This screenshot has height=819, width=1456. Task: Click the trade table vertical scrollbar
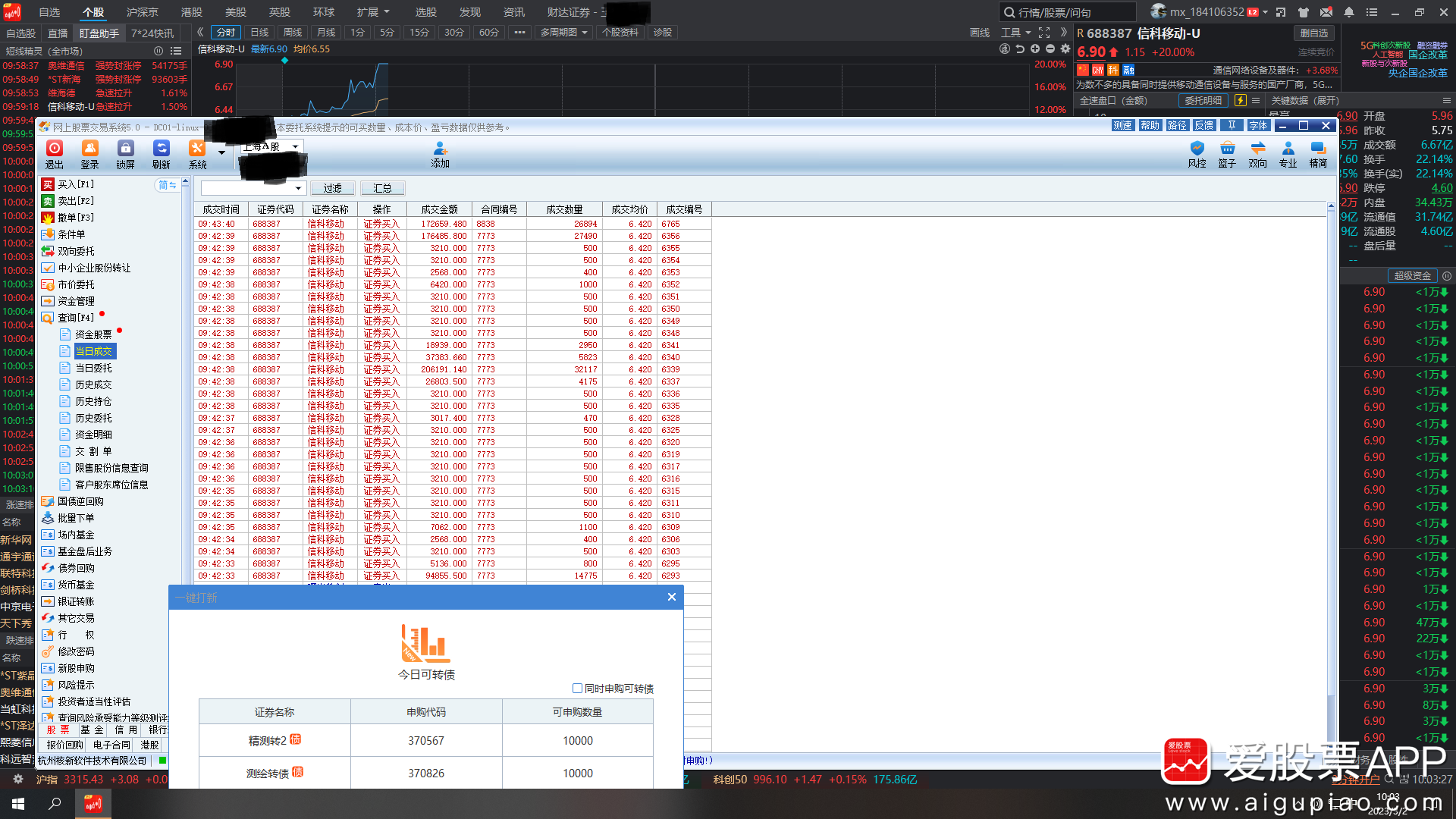(x=1331, y=478)
